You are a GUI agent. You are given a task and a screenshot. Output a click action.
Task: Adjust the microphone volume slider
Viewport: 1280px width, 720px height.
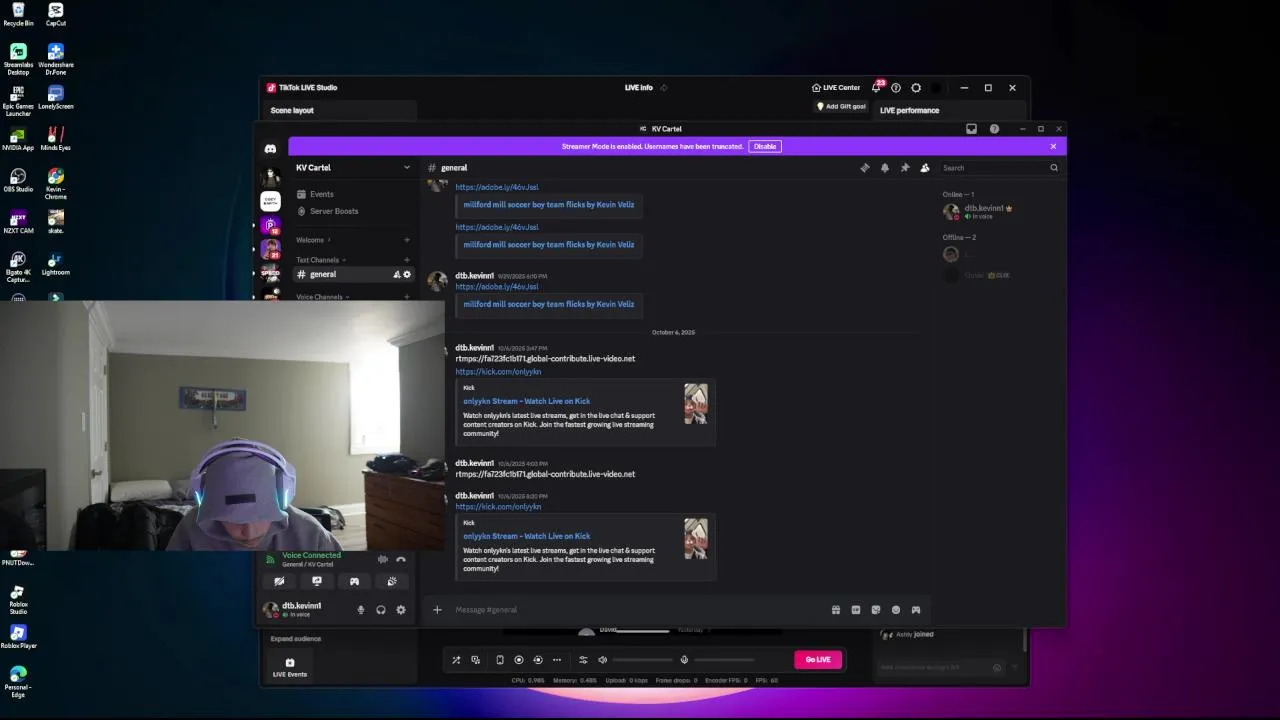click(x=724, y=660)
